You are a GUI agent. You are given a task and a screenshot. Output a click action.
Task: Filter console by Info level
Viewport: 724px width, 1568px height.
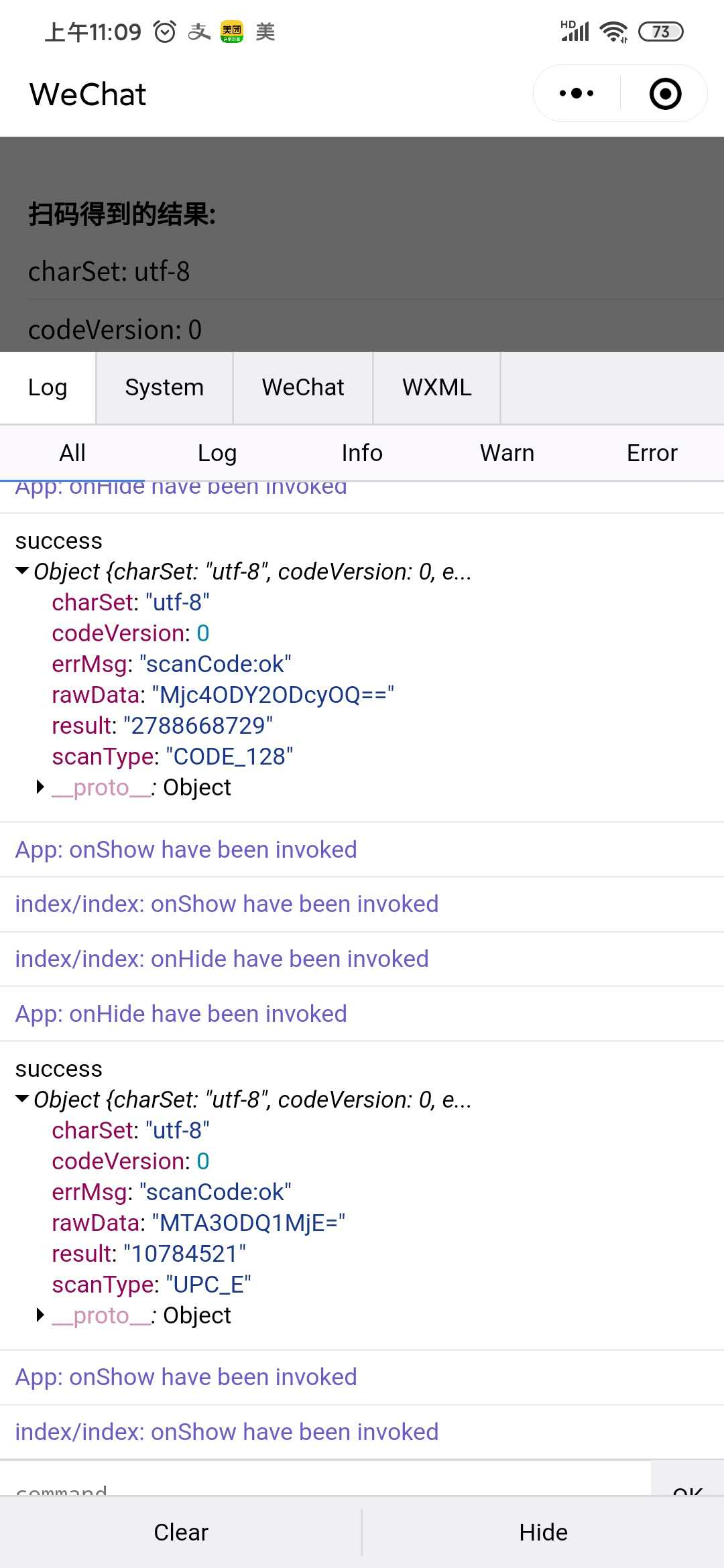coord(362,453)
